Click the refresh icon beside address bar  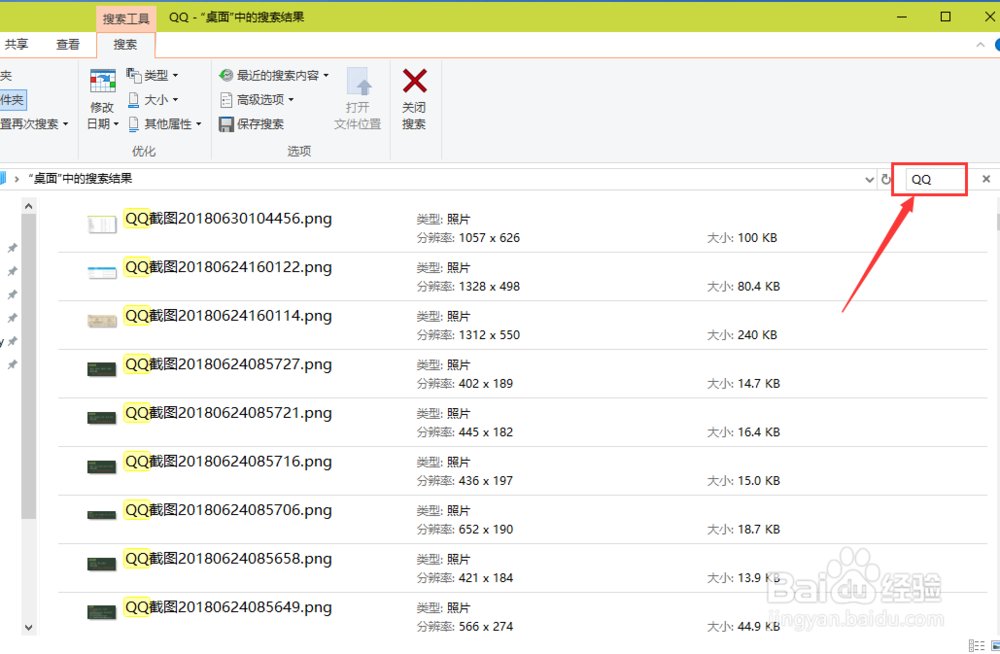(x=886, y=179)
